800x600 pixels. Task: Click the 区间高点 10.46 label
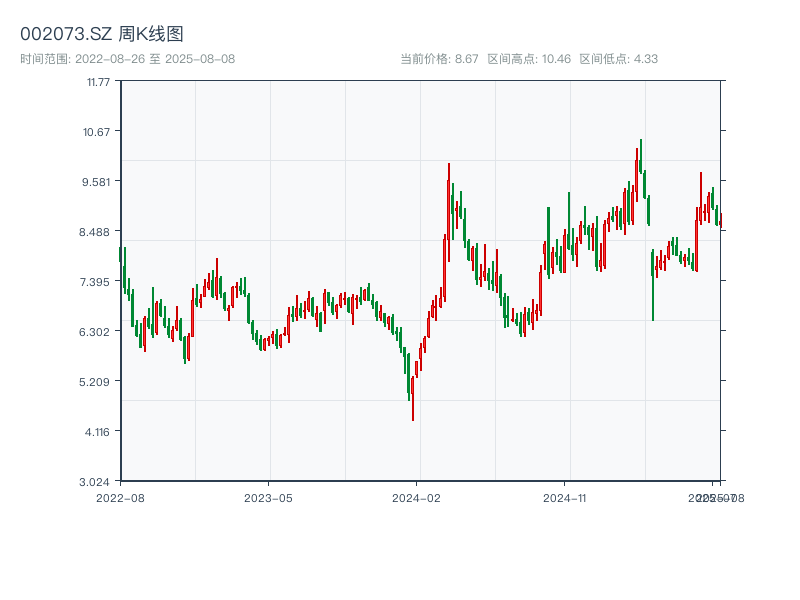click(529, 59)
